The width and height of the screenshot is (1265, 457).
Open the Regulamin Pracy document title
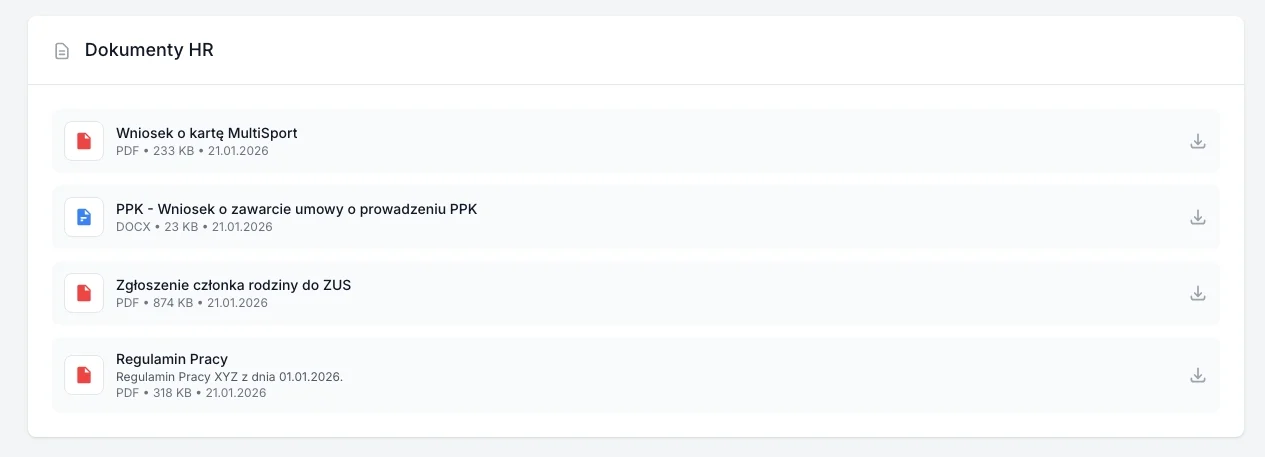(x=172, y=359)
